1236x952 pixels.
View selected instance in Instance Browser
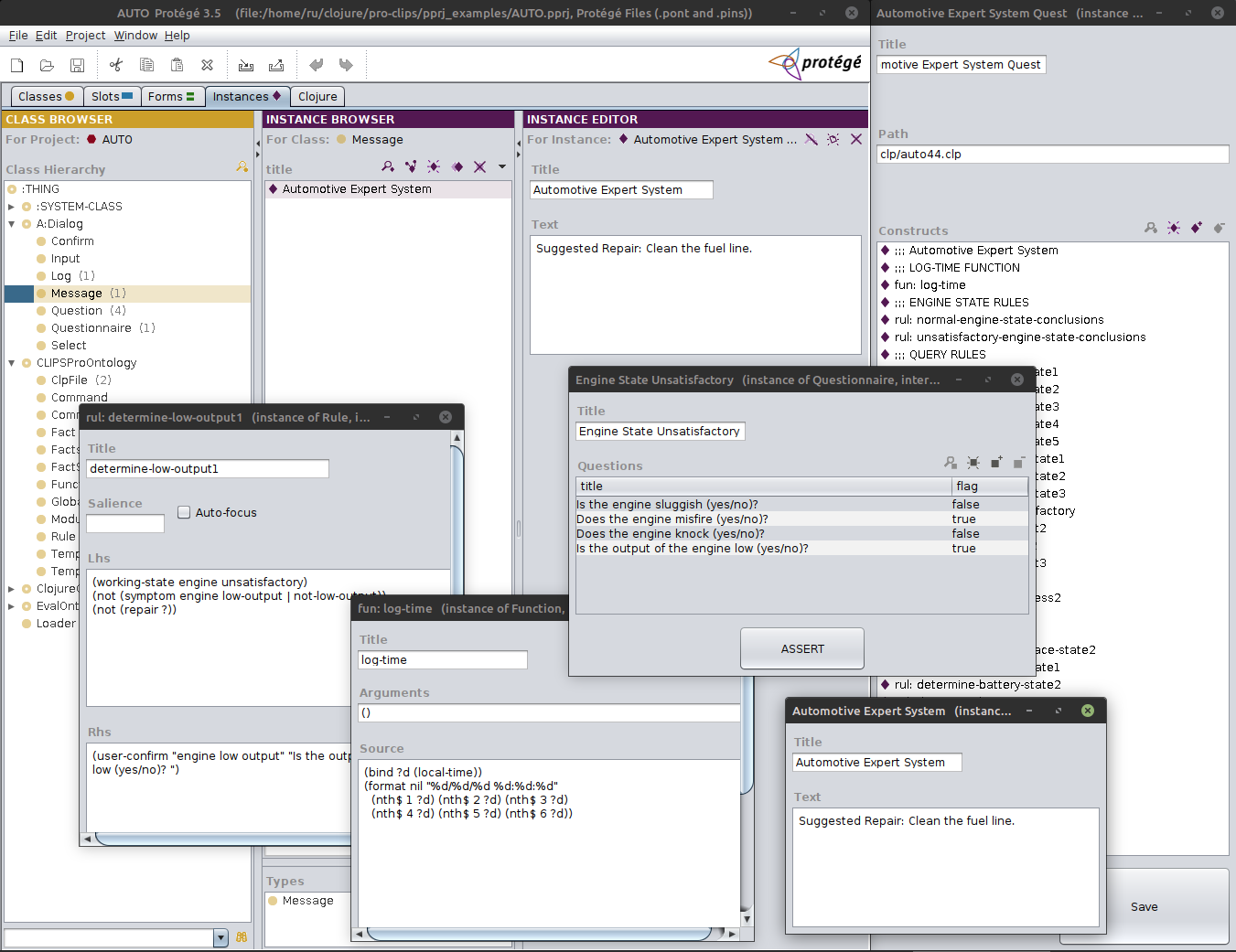(388, 166)
